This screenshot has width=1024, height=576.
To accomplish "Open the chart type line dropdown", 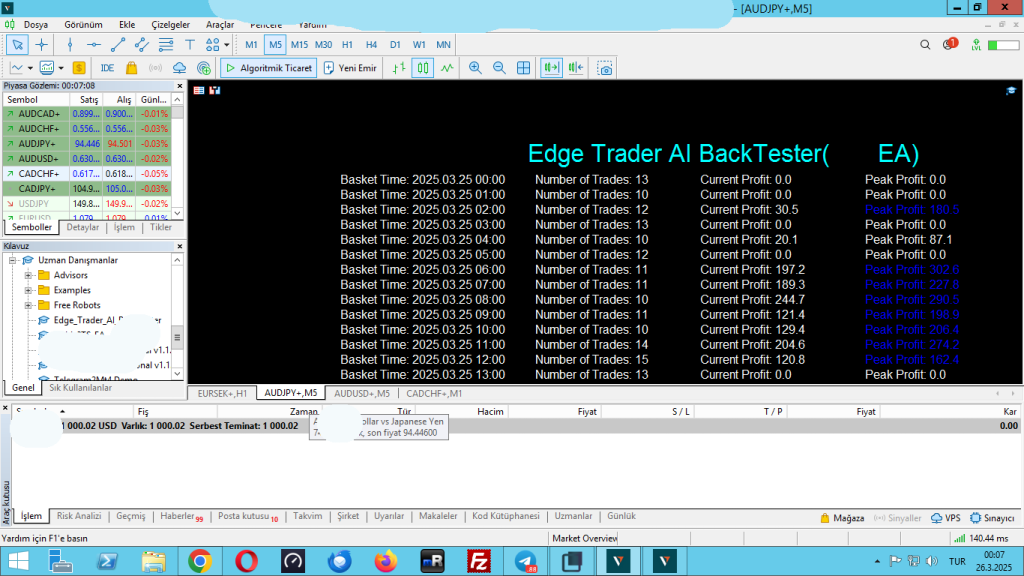I will 30,68.
